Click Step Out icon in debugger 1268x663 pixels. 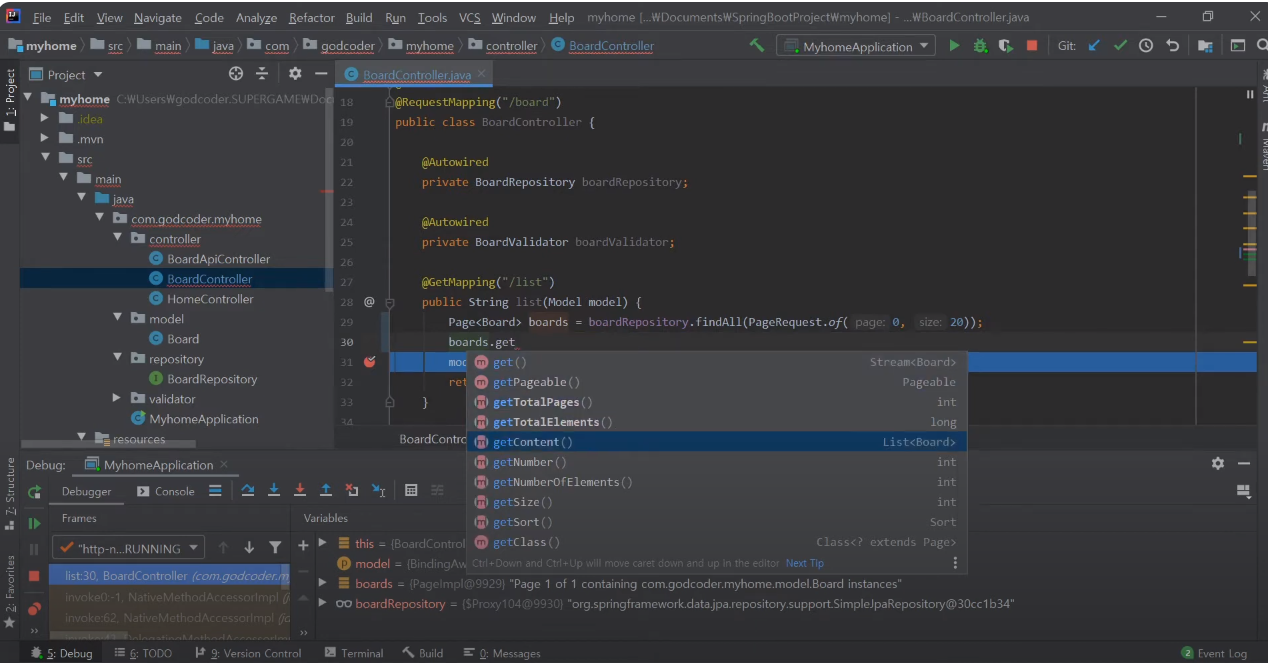click(326, 490)
